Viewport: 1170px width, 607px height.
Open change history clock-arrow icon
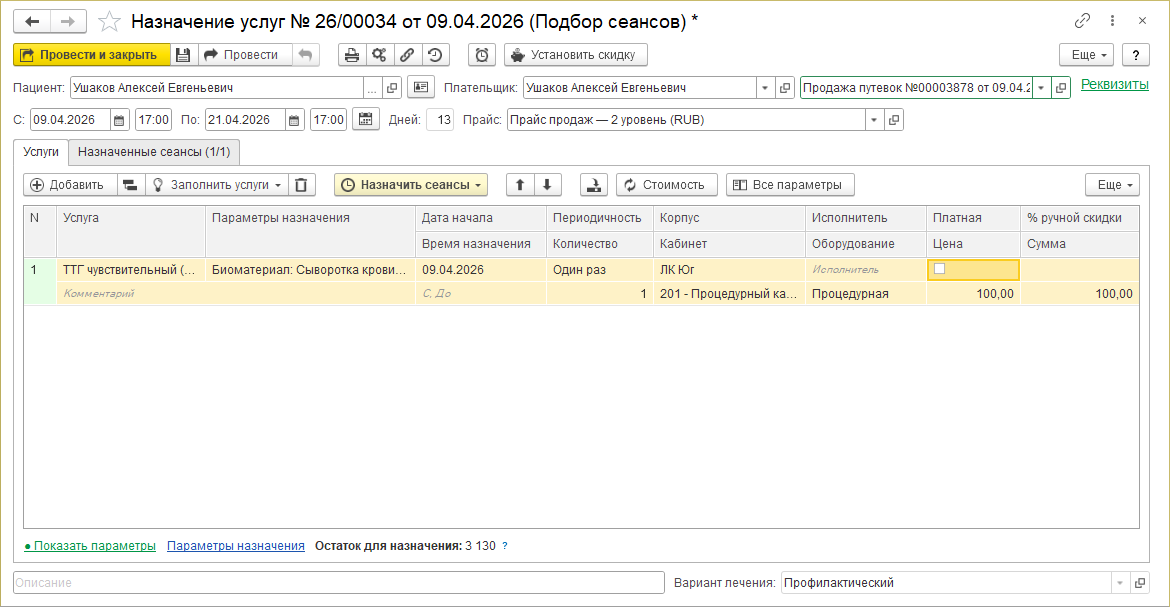point(435,55)
